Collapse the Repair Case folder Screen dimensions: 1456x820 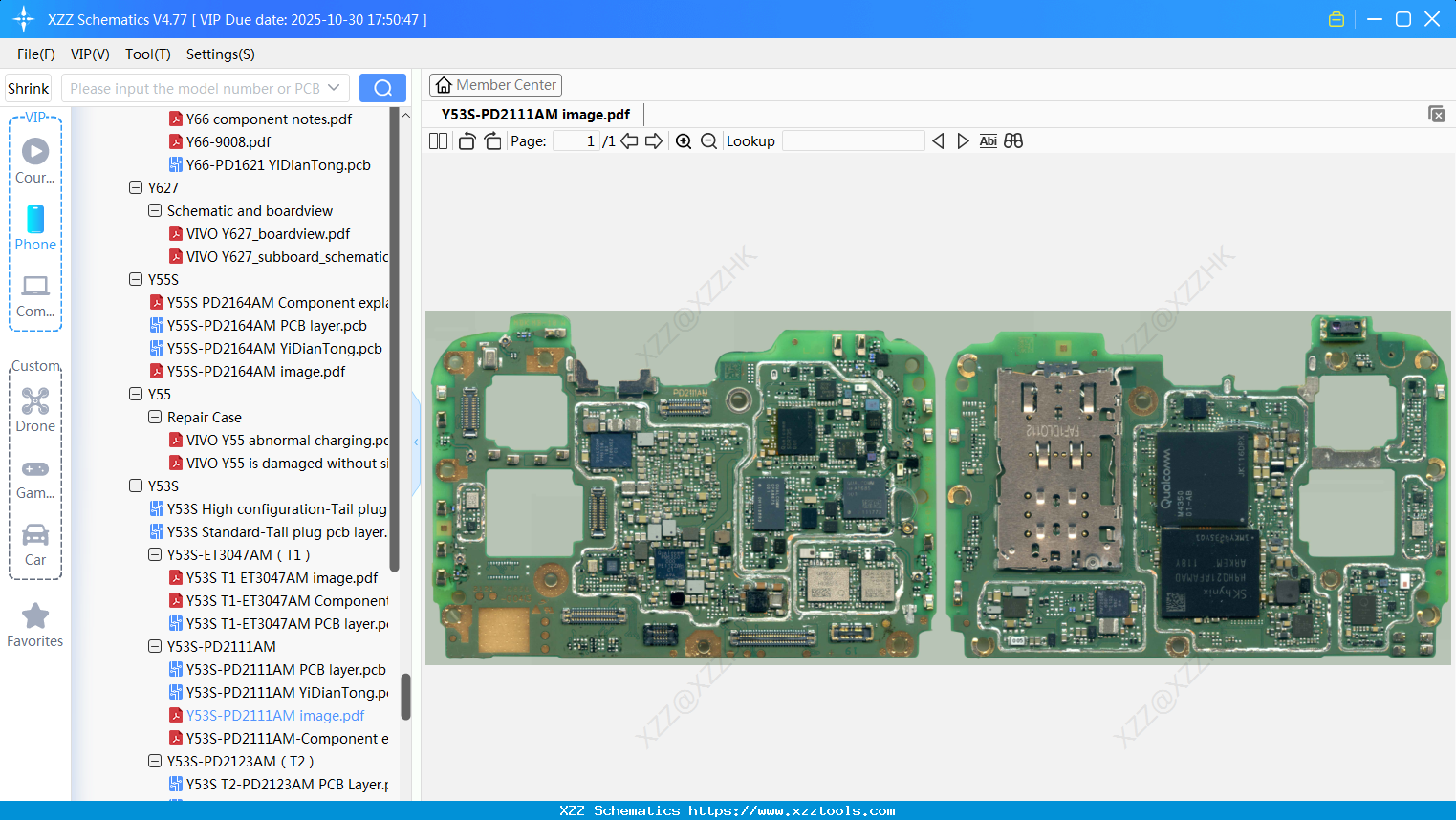click(155, 417)
